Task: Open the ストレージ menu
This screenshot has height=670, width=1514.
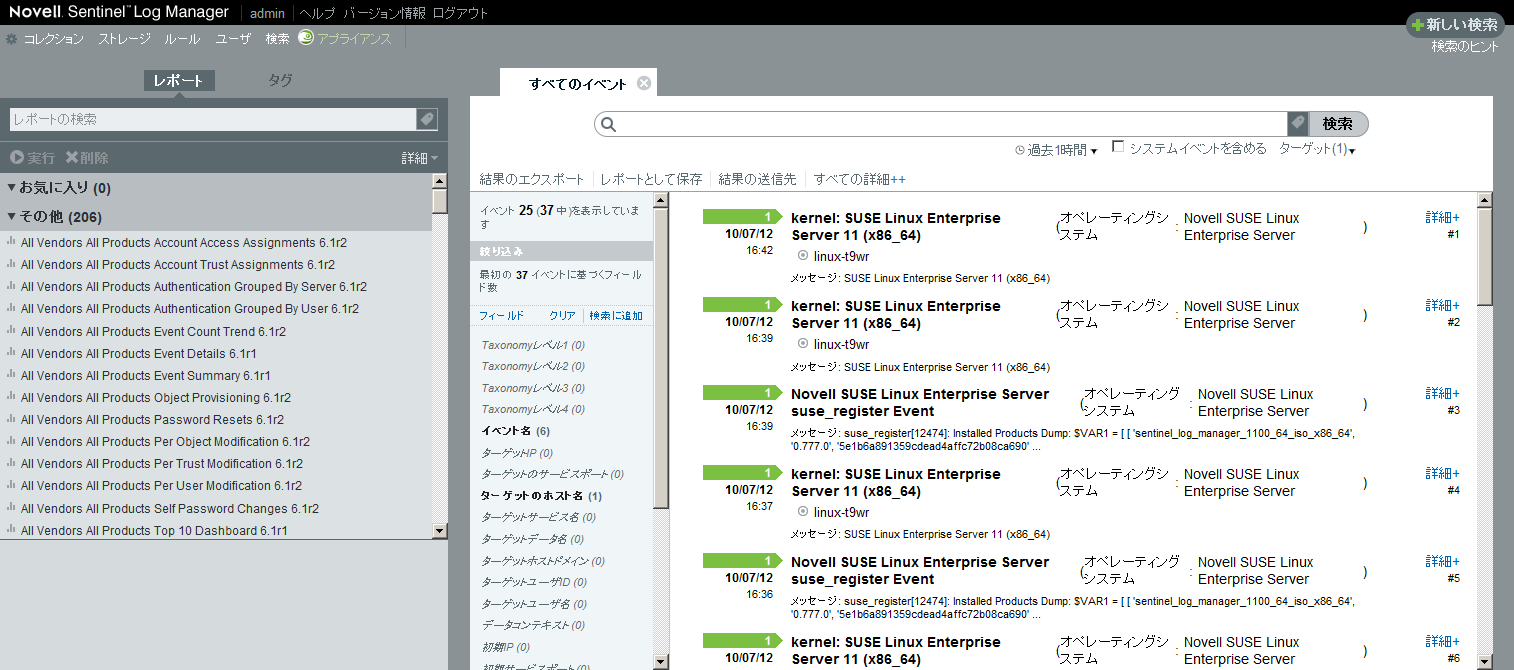Action: pos(124,39)
